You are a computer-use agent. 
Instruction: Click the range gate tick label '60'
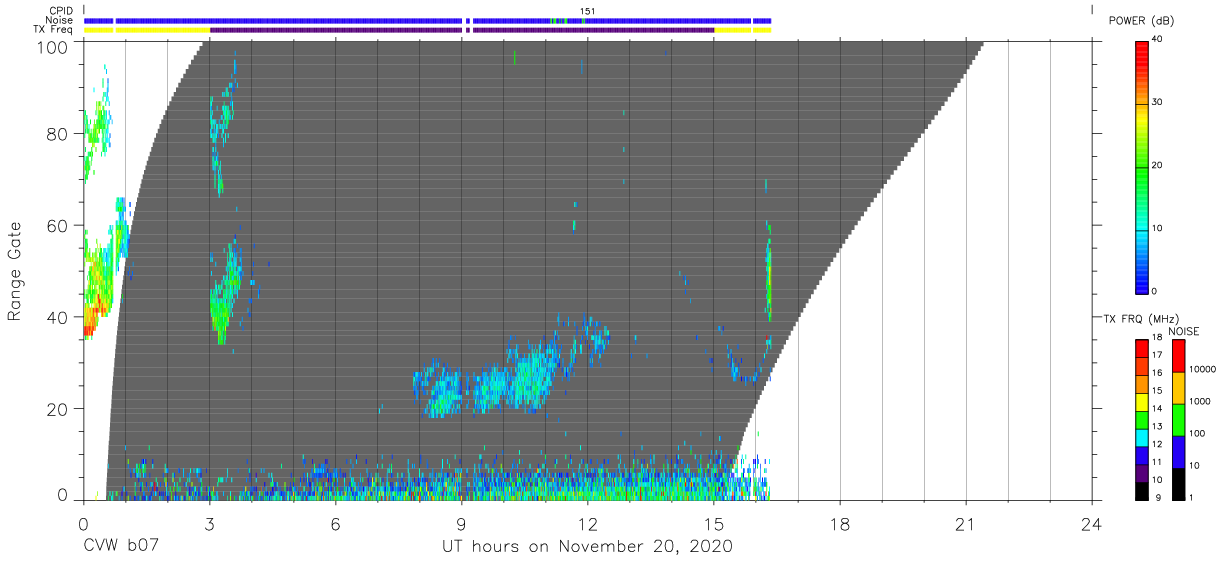[x=58, y=225]
